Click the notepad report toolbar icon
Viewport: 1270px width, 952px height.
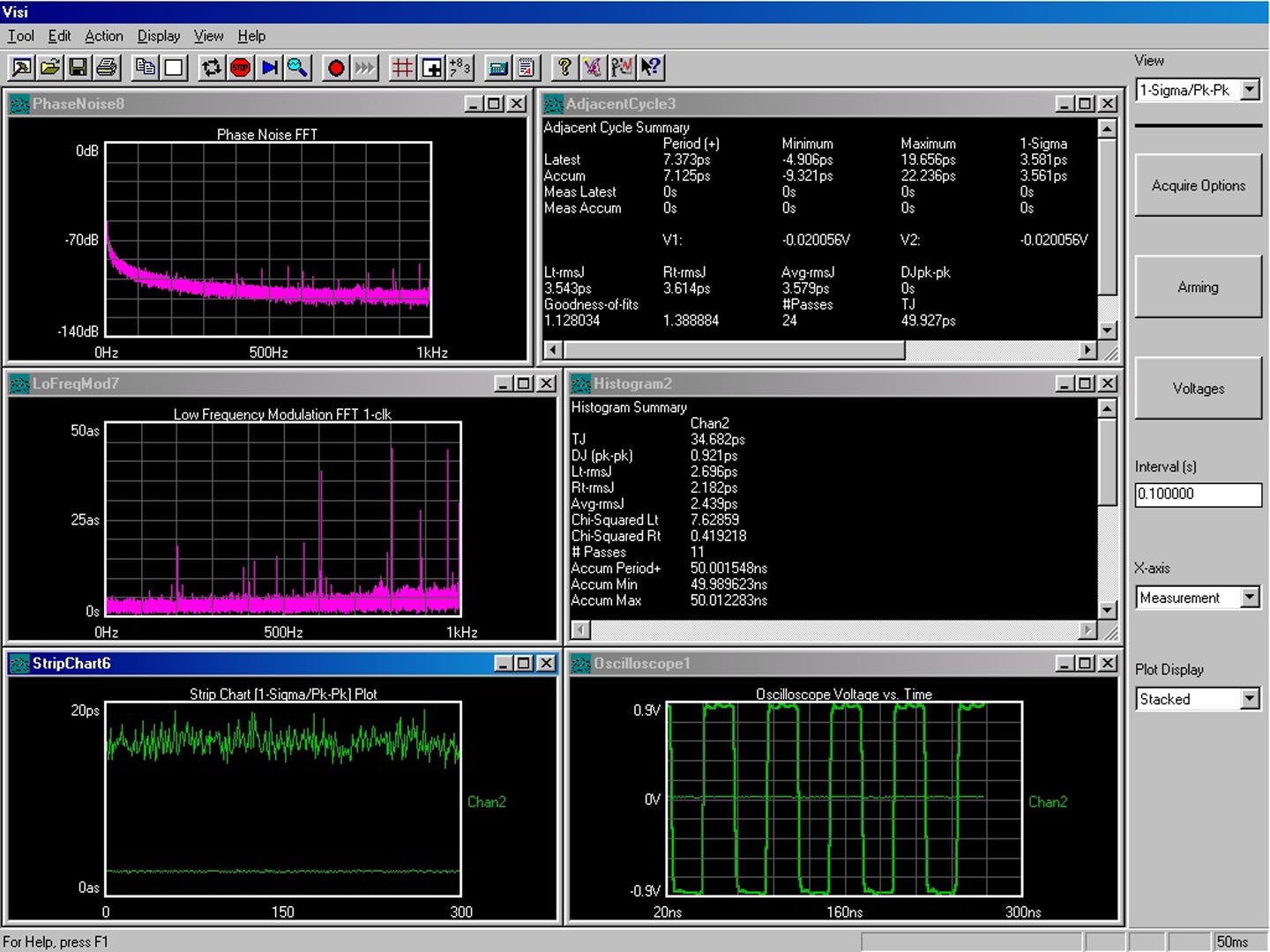point(527,67)
